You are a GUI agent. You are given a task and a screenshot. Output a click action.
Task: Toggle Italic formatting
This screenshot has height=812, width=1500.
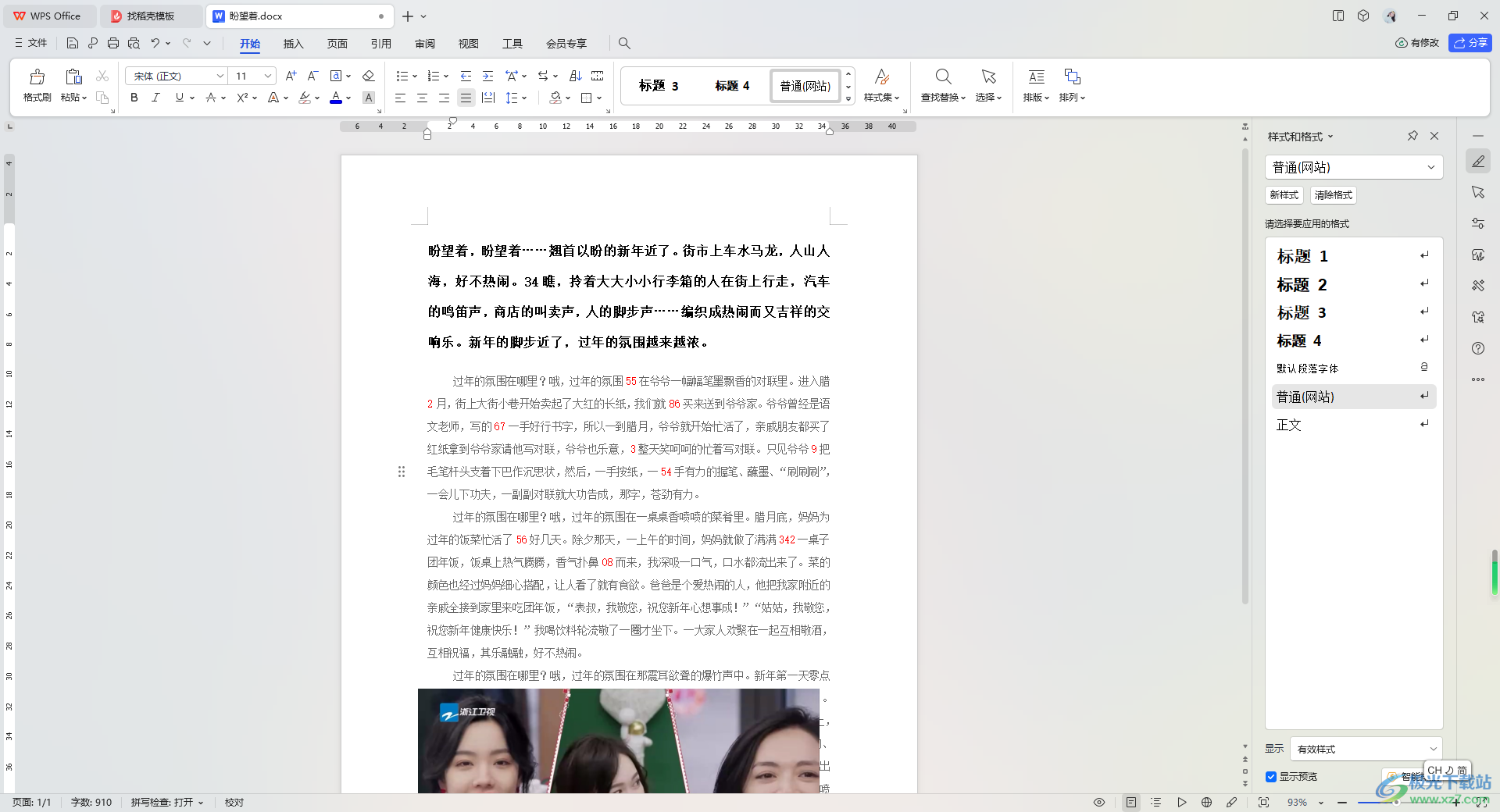[x=155, y=98]
